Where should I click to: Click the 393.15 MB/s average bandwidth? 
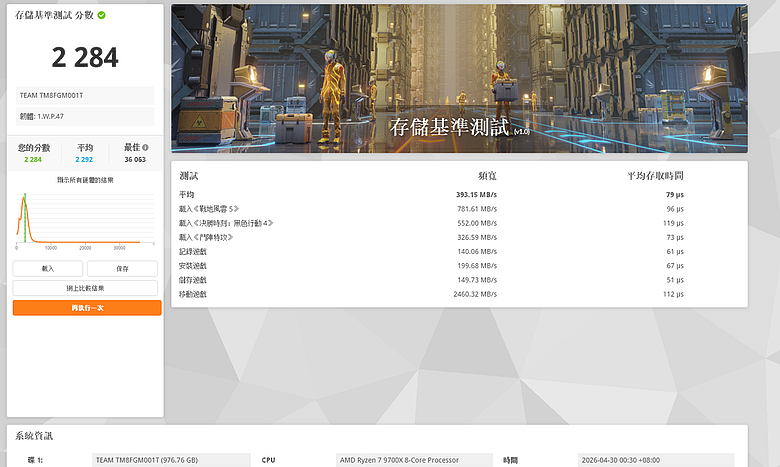[x=476, y=194]
